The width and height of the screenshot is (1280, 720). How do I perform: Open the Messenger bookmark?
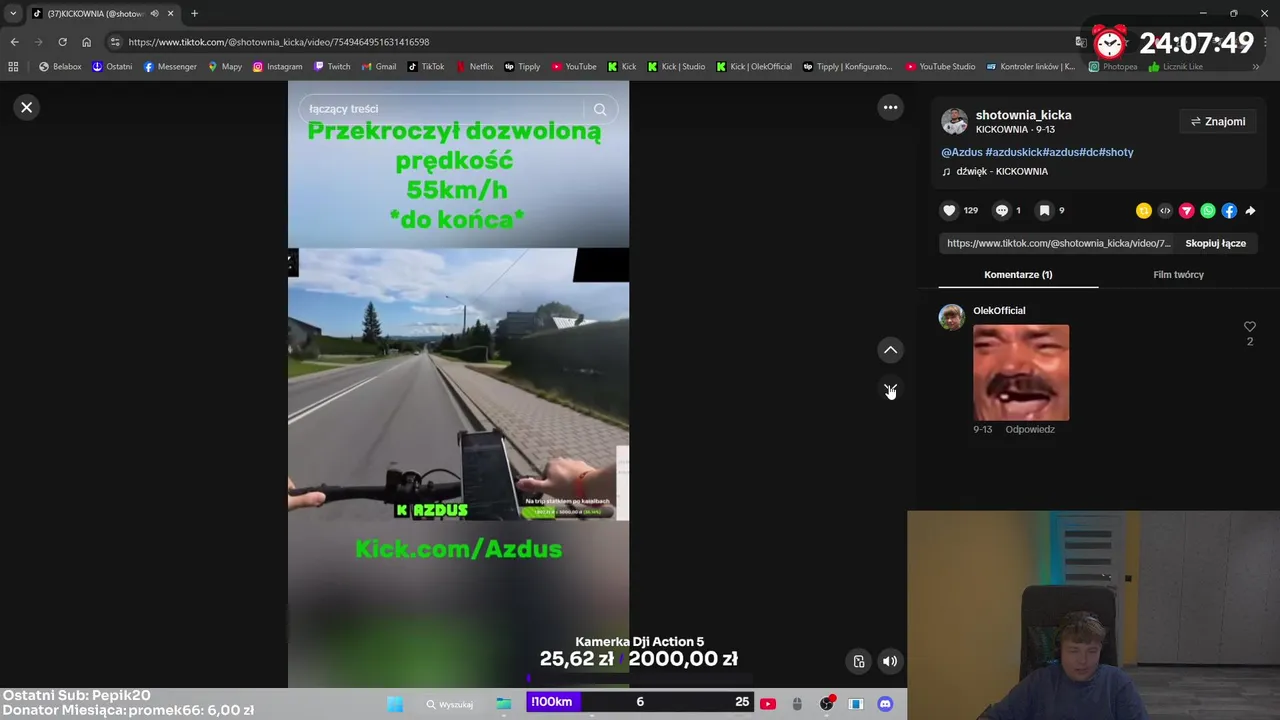coord(170,67)
